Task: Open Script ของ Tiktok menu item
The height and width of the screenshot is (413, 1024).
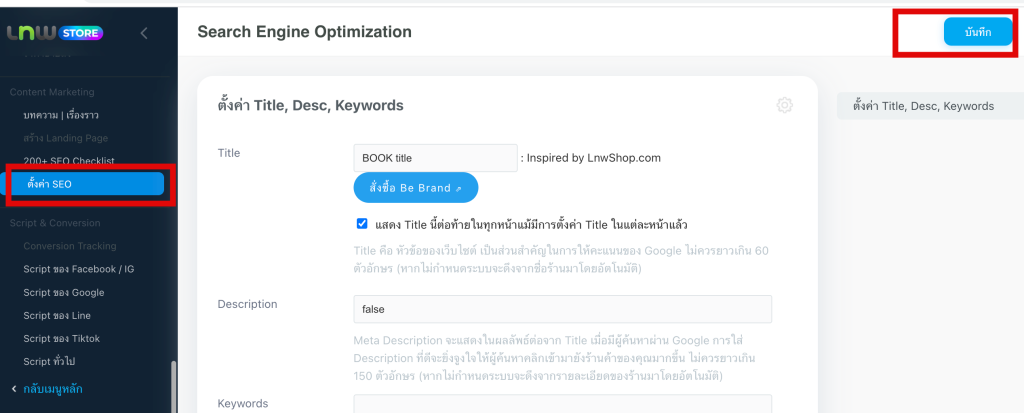Action: [x=62, y=339]
